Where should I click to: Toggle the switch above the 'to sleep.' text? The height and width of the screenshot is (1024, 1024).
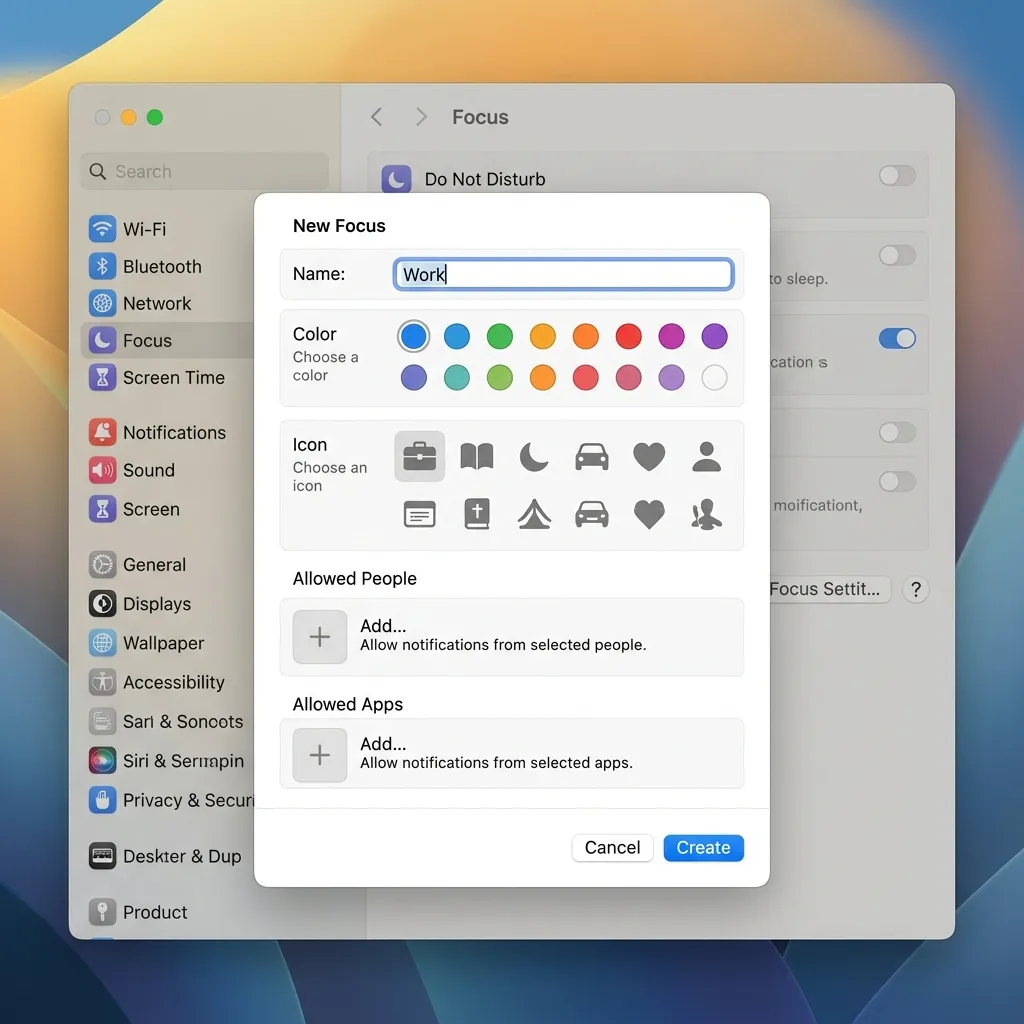pyautogui.click(x=897, y=255)
